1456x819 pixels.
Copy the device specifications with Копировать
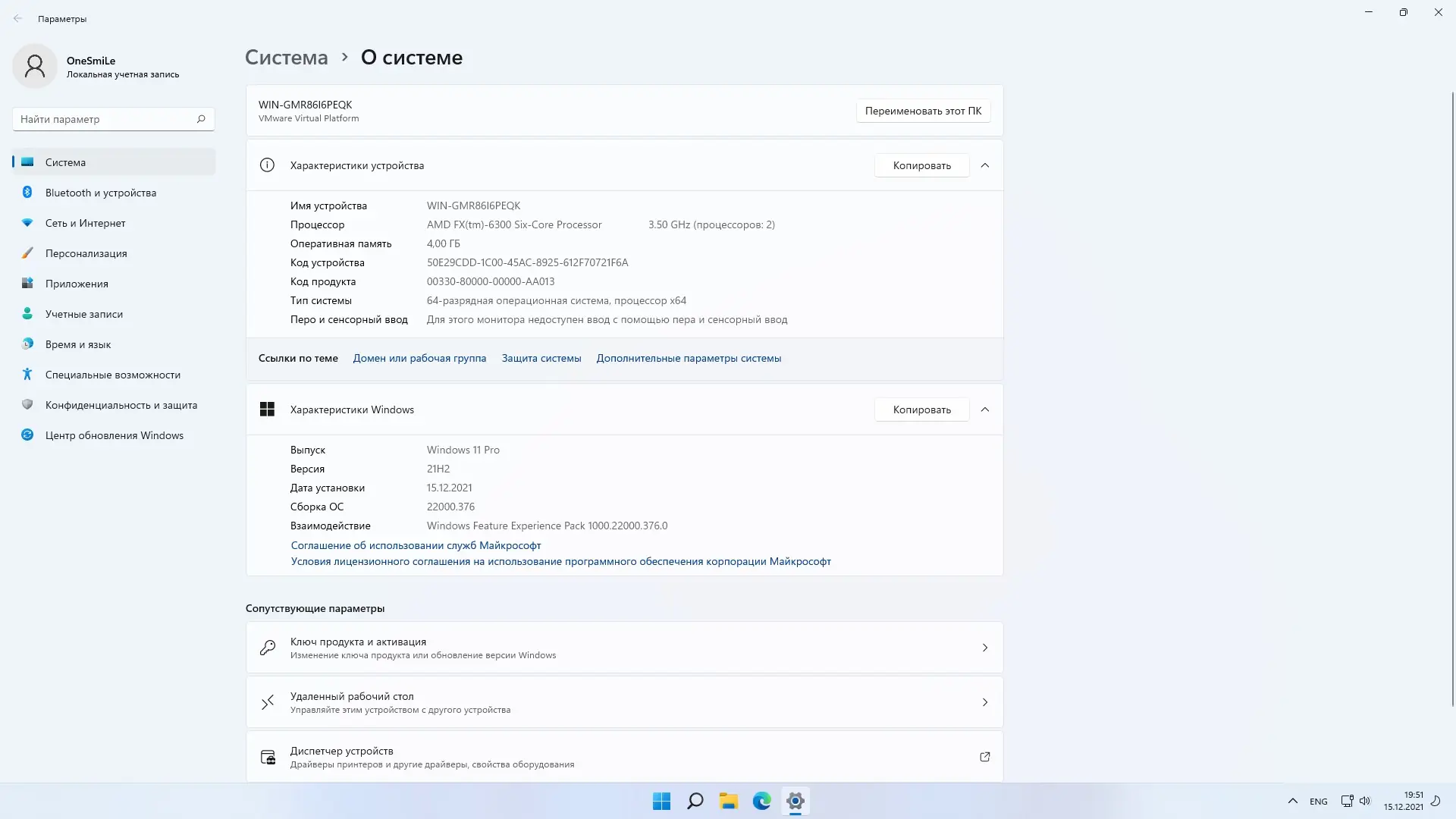pyautogui.click(x=921, y=165)
